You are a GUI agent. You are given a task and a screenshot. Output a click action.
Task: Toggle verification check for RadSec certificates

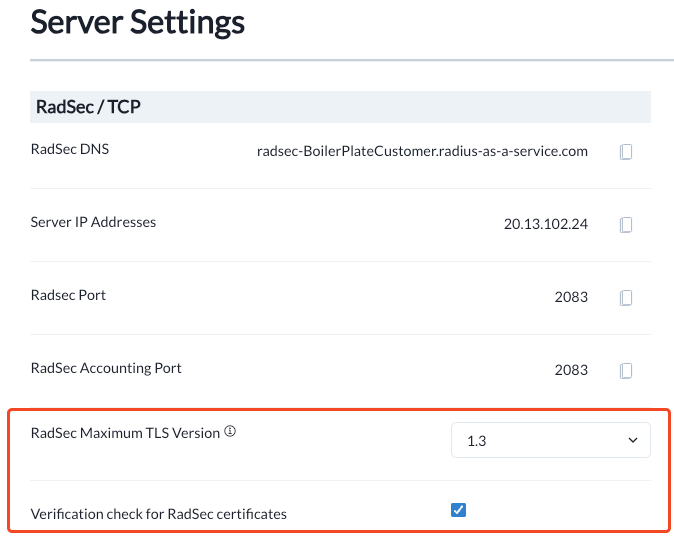tap(458, 510)
